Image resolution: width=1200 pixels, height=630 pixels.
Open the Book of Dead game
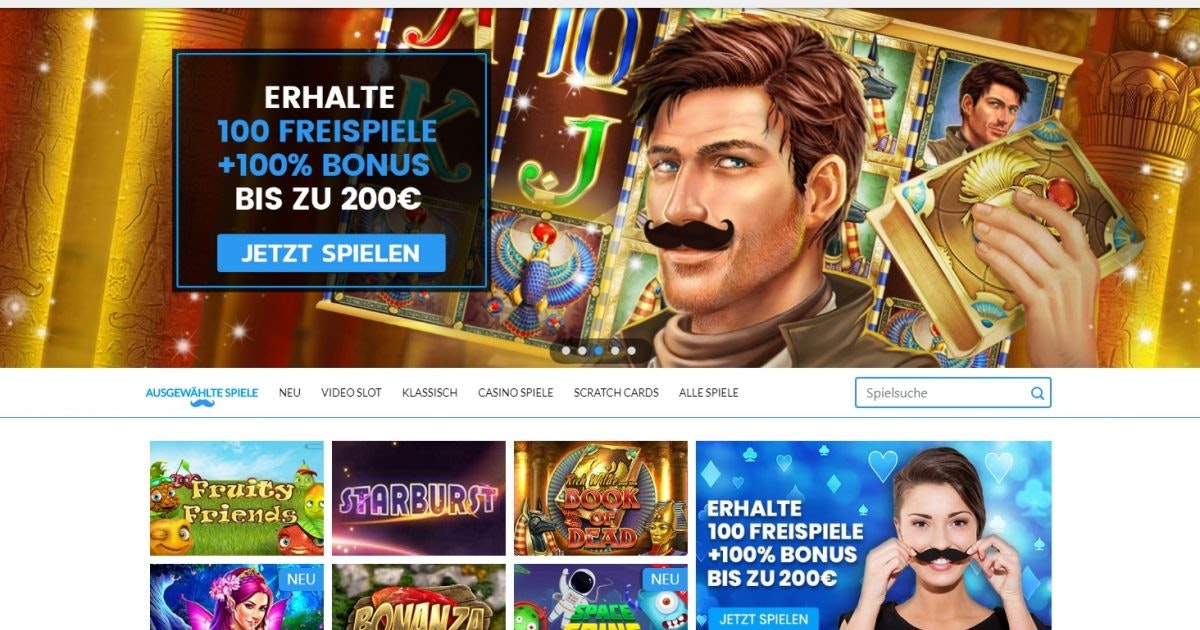[x=601, y=498]
